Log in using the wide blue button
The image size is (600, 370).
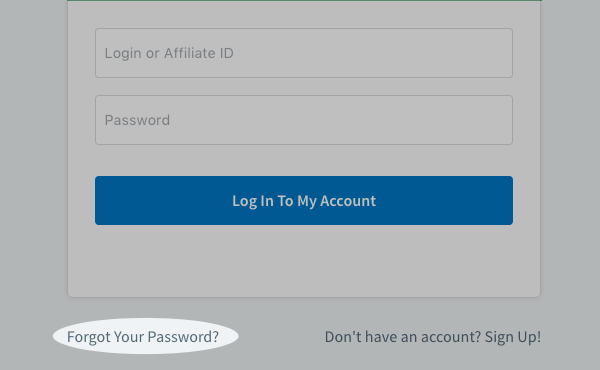[304, 200]
